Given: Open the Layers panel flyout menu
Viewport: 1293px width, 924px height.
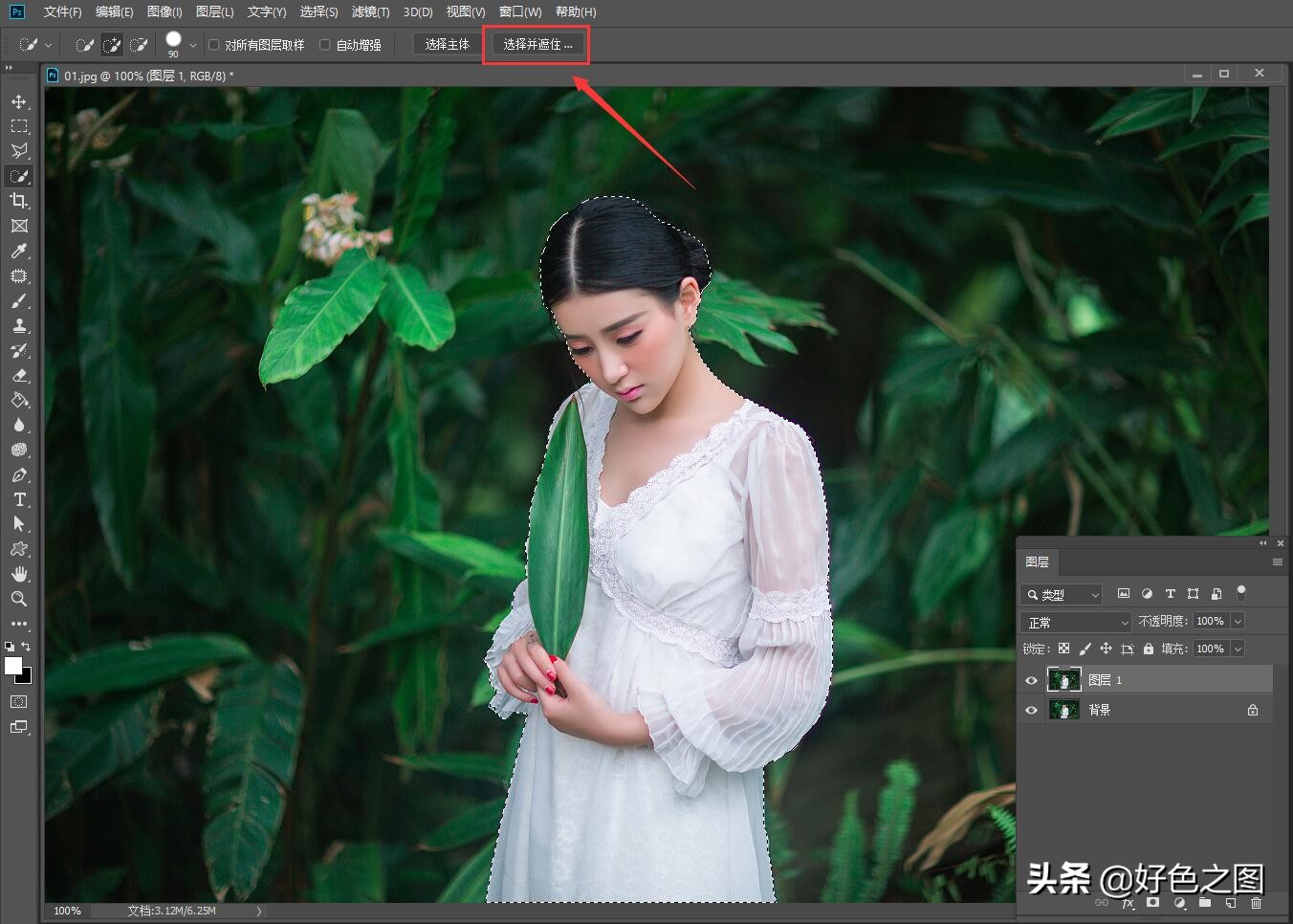Looking at the screenshot, I should coord(1278,561).
